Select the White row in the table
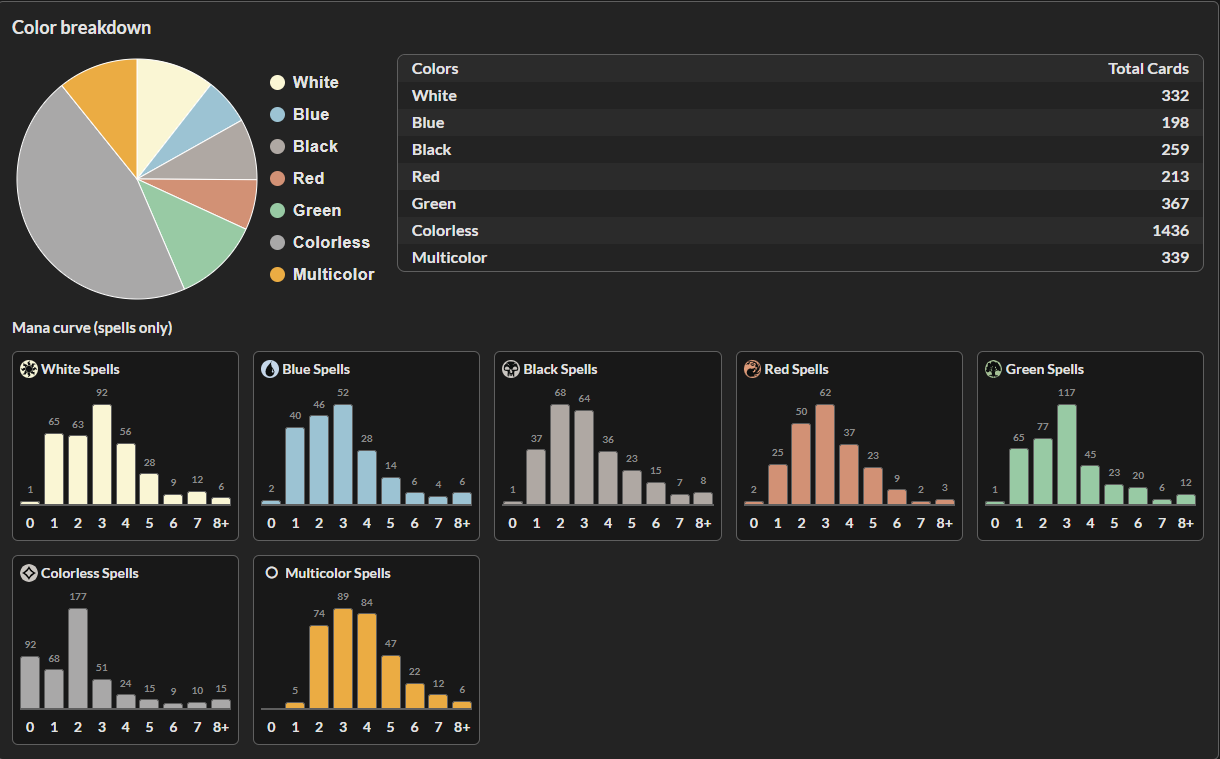Image resolution: width=1220 pixels, height=759 pixels. click(x=800, y=96)
